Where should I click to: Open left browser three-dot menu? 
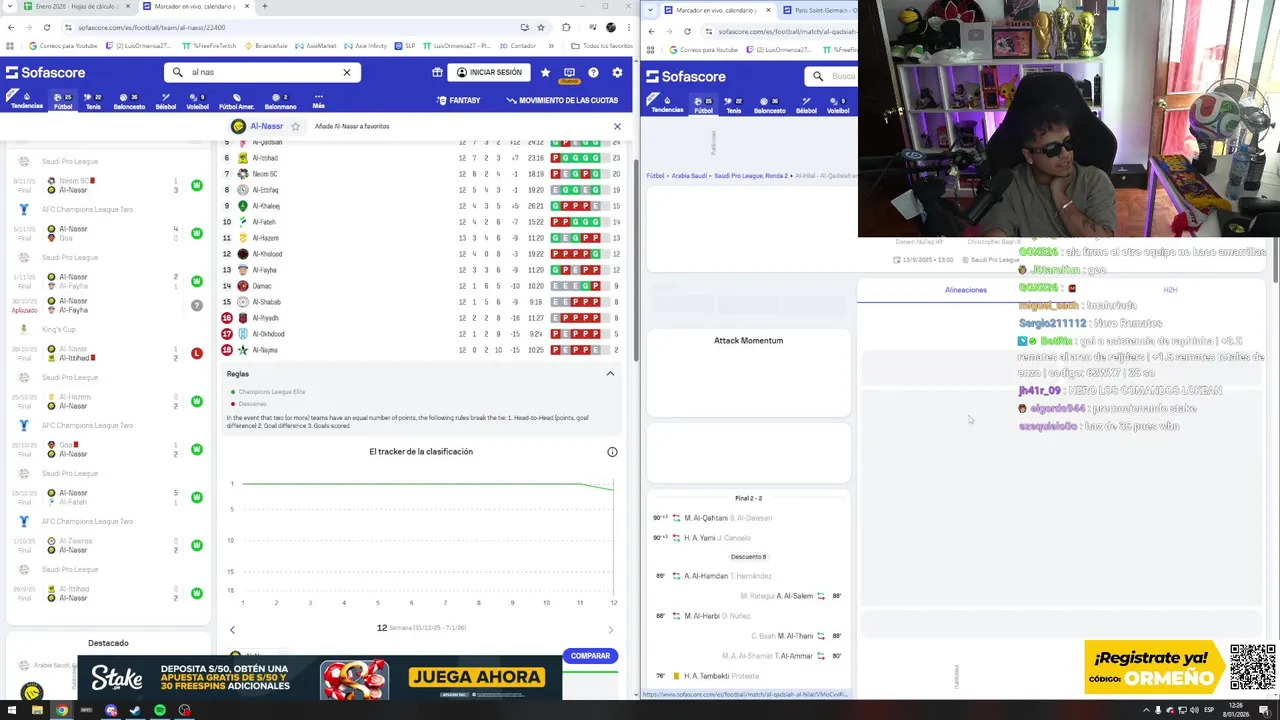[x=627, y=27]
